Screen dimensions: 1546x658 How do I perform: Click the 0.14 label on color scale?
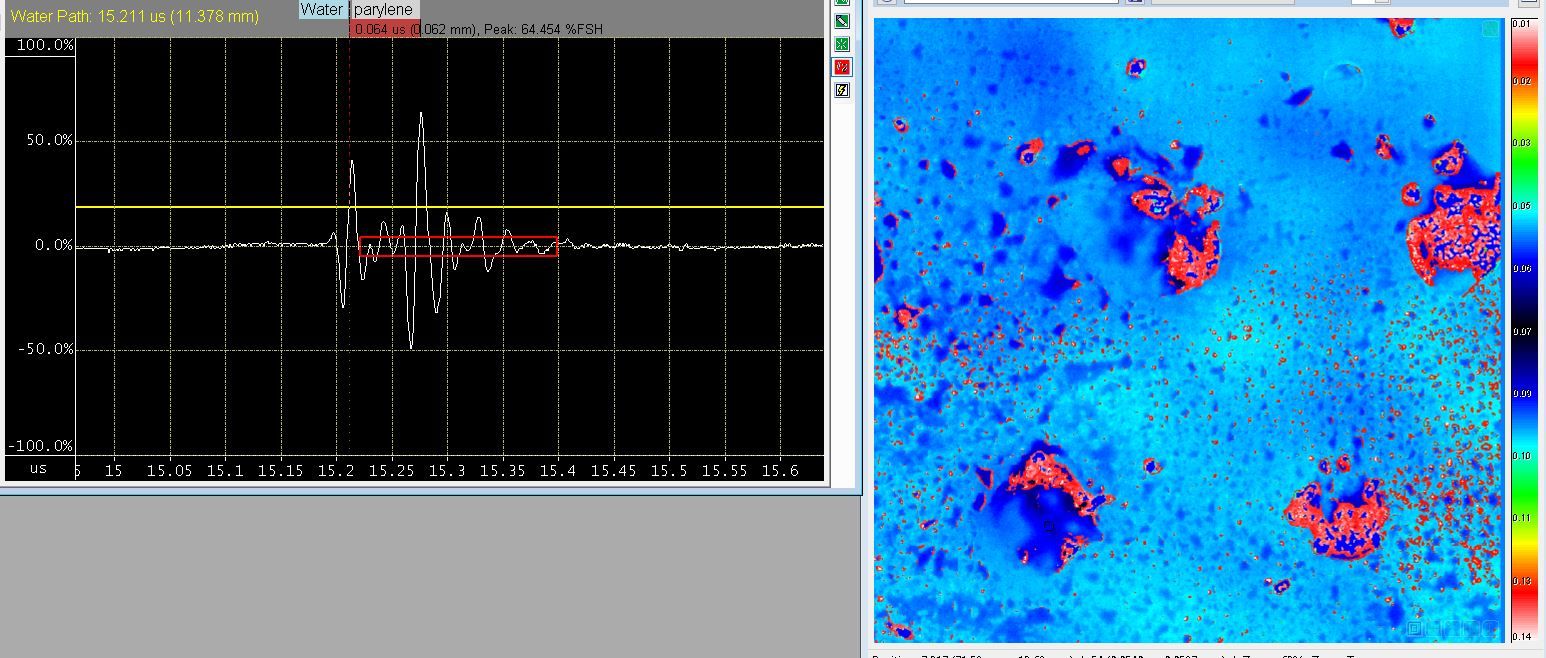click(x=1523, y=636)
